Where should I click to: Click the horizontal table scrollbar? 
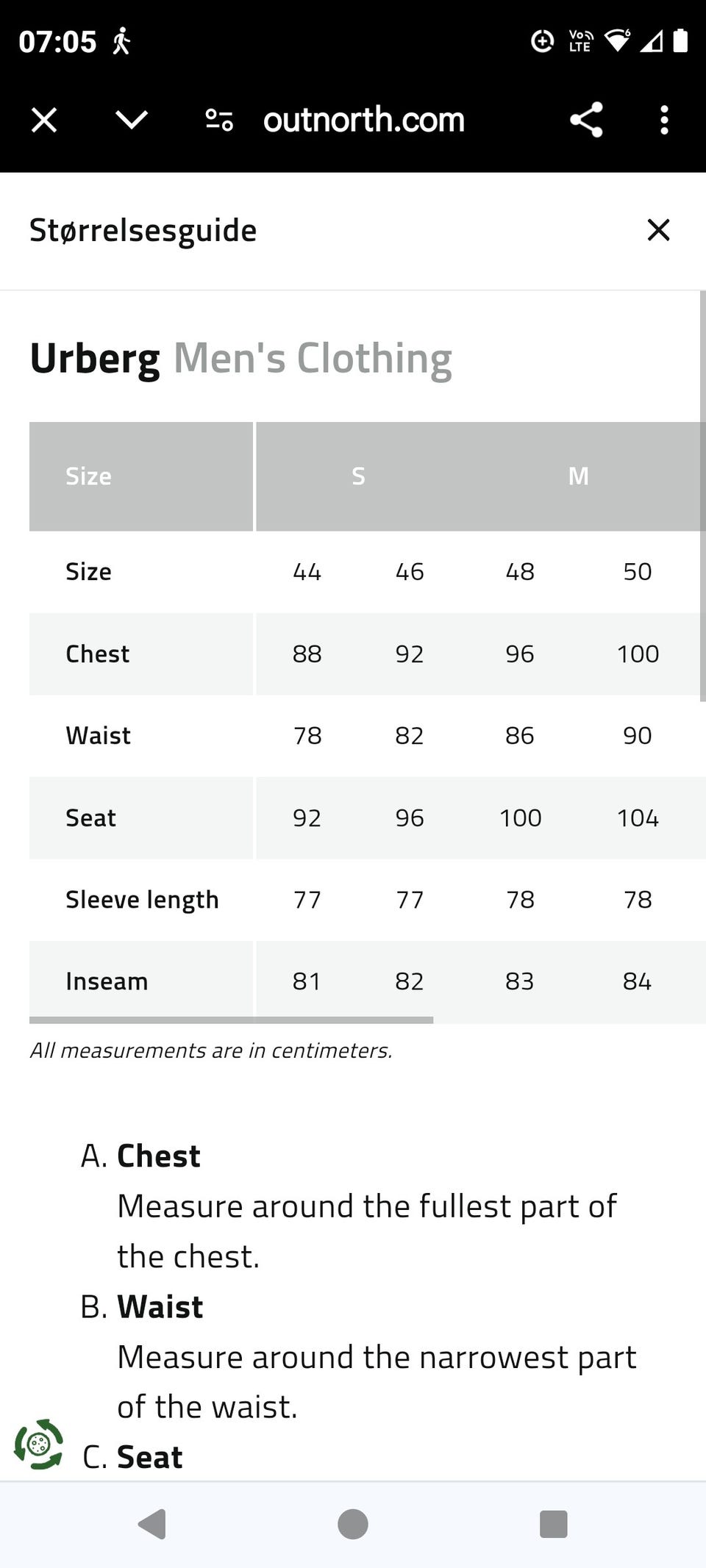231,1020
